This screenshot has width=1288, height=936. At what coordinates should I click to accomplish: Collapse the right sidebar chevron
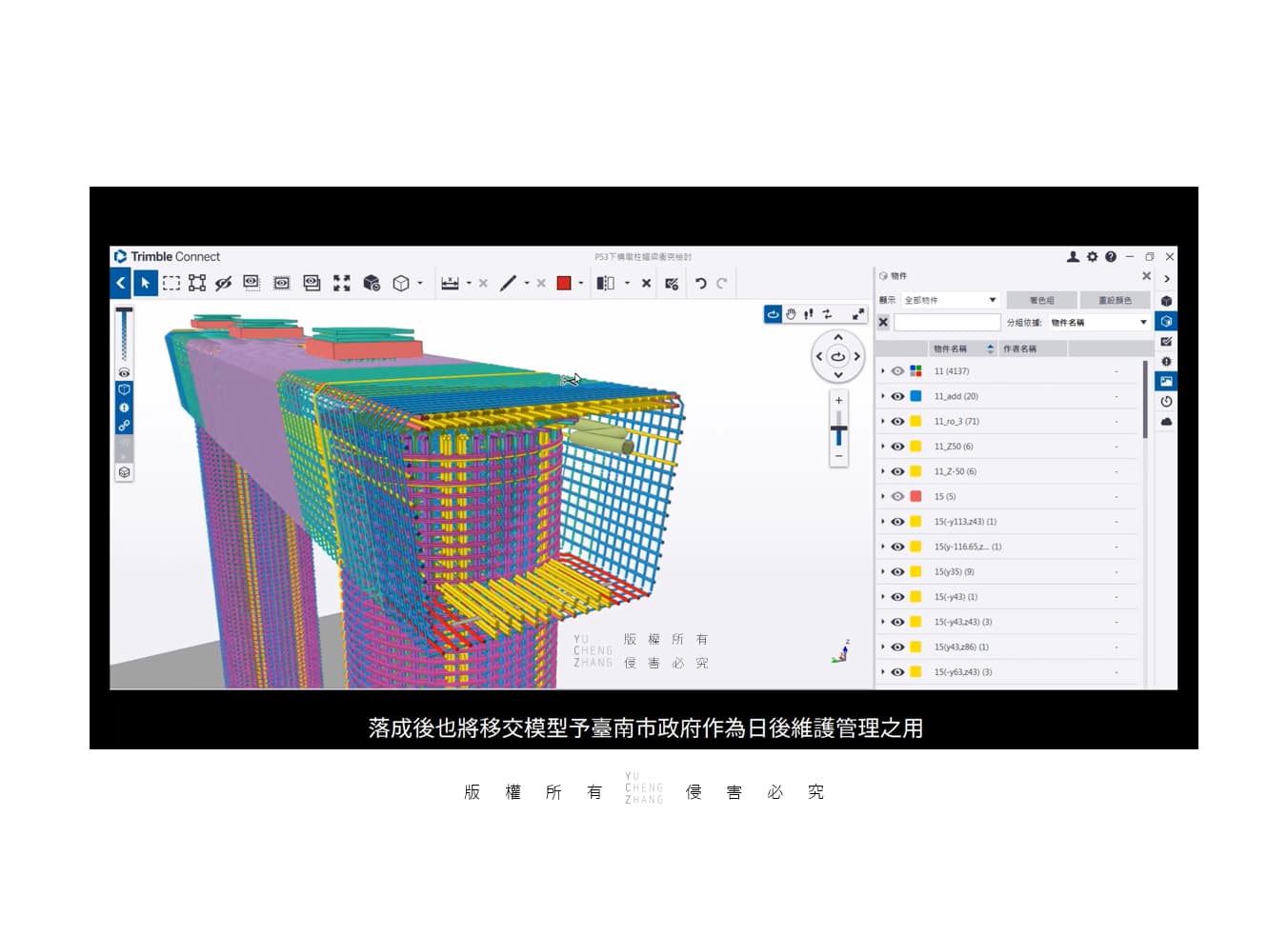[x=1166, y=279]
